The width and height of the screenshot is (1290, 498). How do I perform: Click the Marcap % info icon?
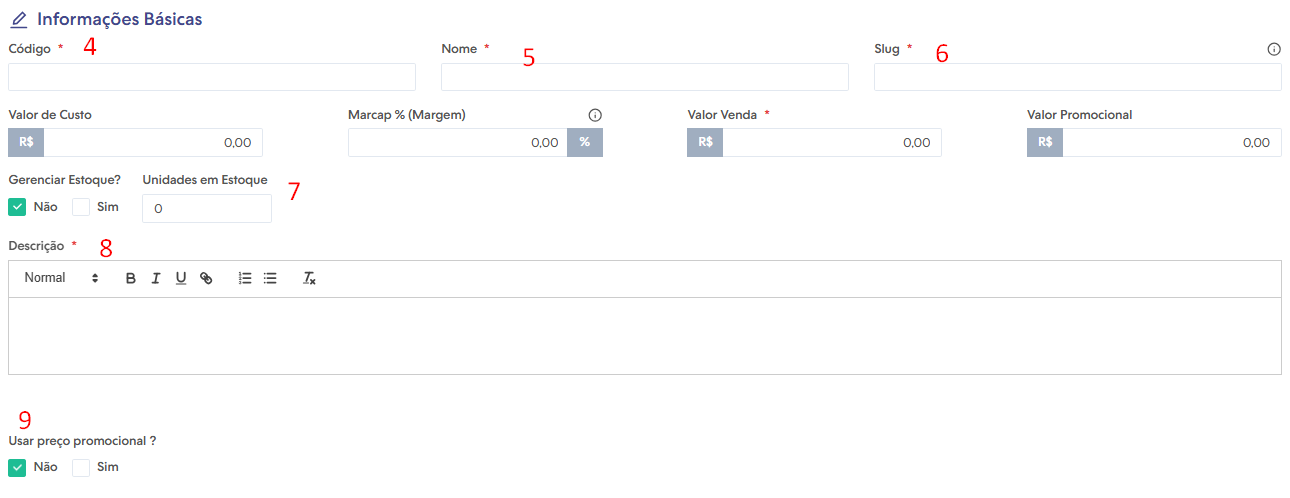(595, 115)
